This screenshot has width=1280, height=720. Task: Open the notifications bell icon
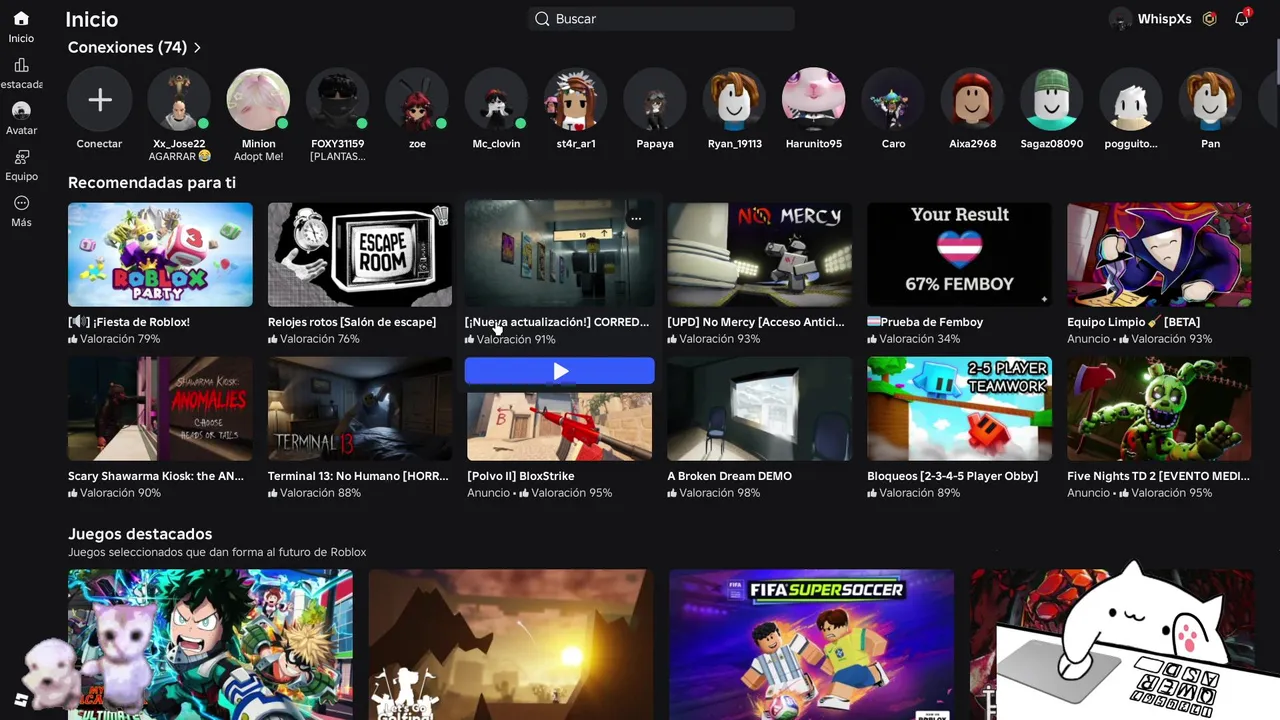point(1242,19)
